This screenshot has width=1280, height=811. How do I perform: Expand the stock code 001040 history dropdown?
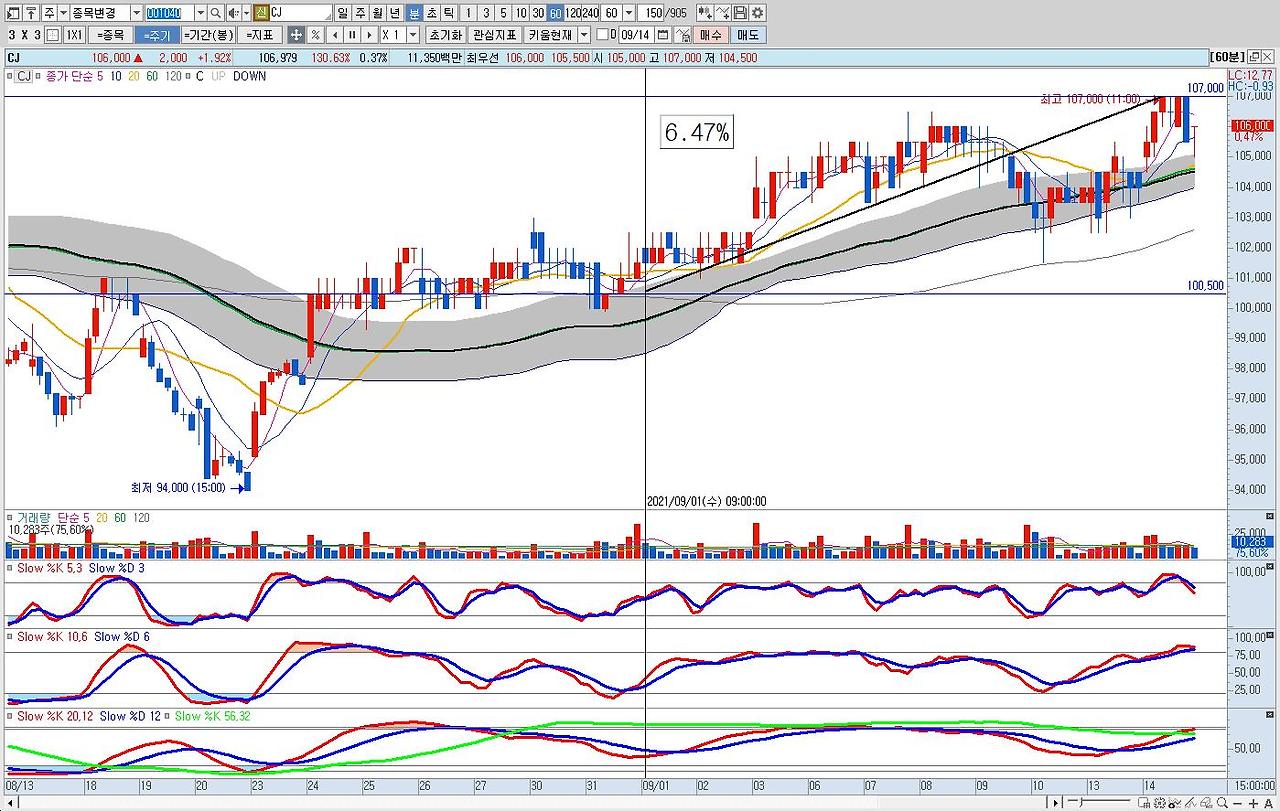click(200, 13)
